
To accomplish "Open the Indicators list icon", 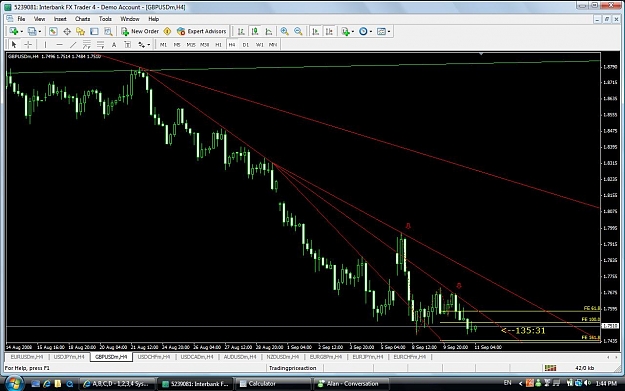I will pyautogui.click(x=345, y=31).
